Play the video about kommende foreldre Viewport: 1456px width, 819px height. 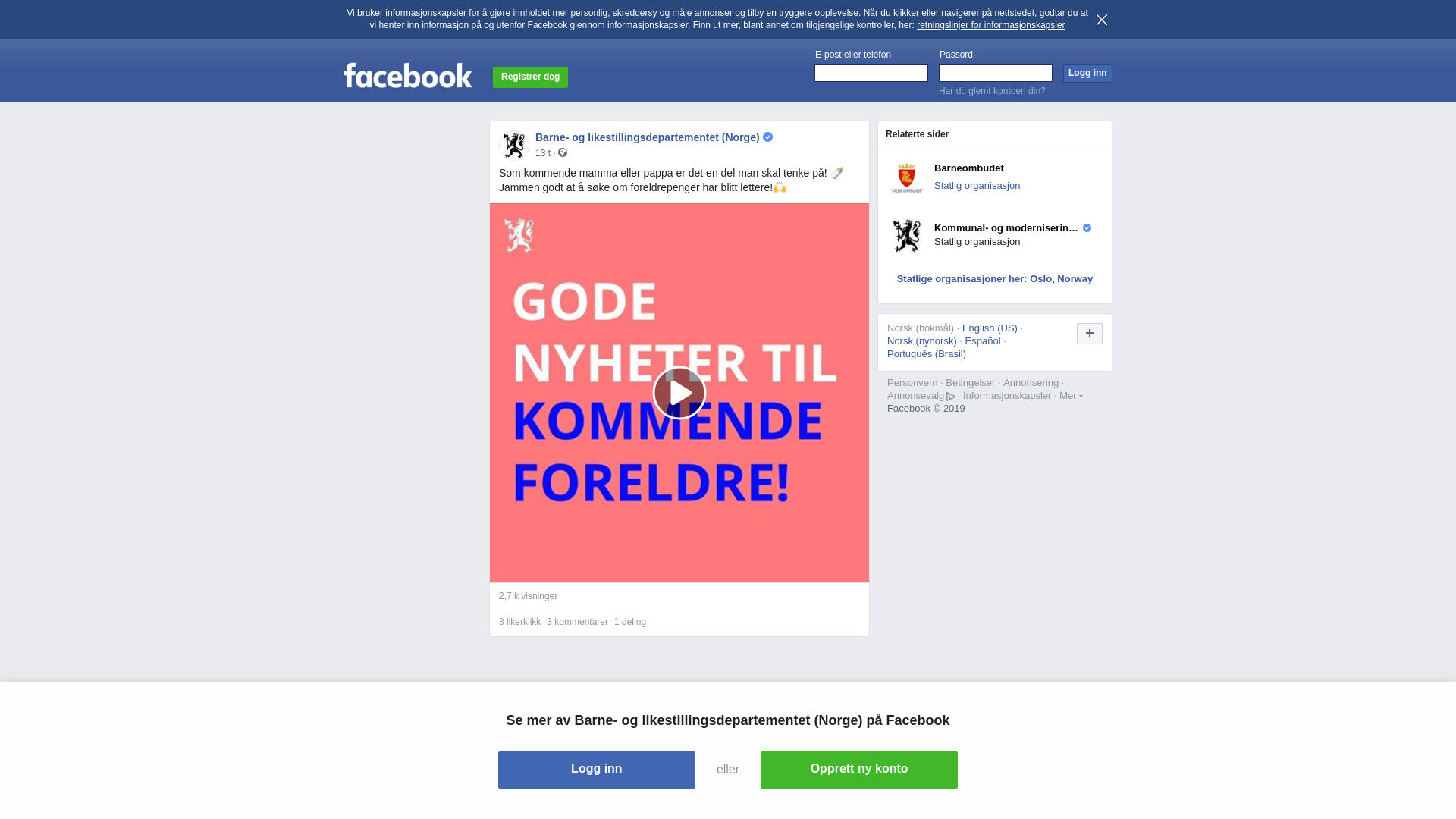click(679, 393)
